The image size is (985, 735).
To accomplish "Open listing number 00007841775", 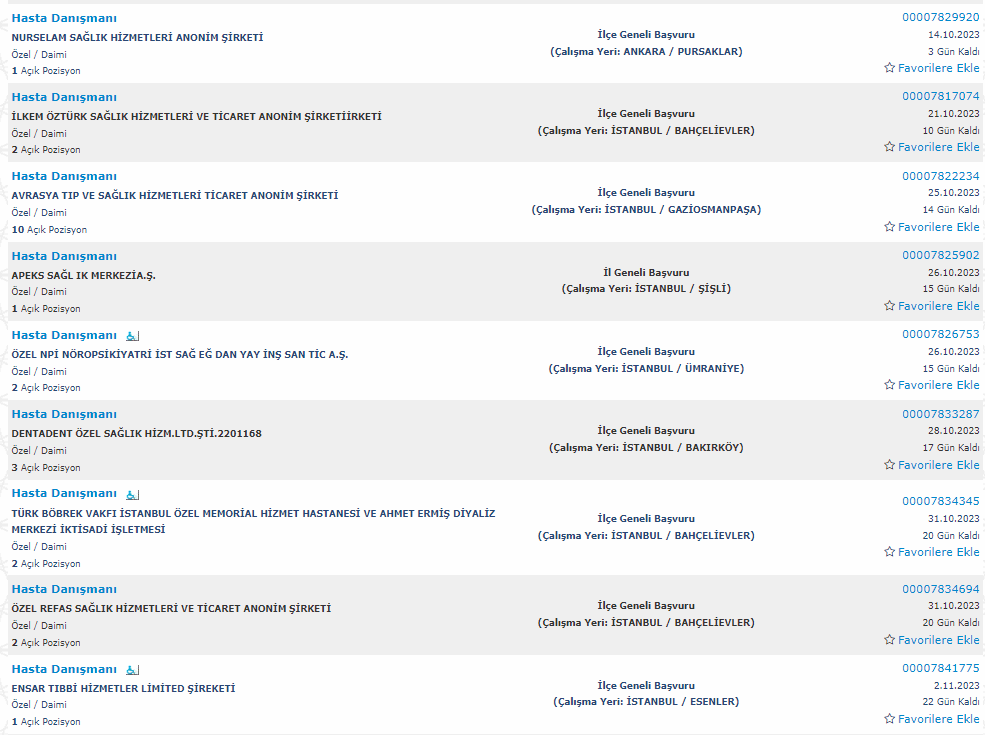I will [940, 668].
